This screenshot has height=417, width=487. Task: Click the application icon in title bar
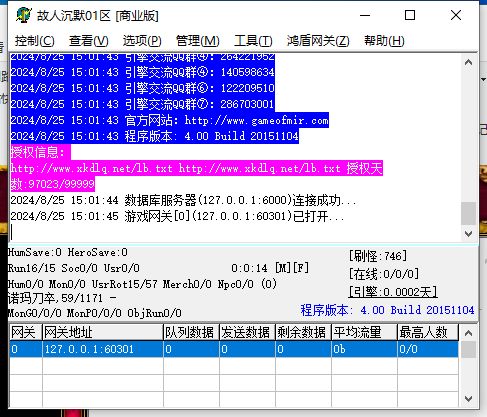[x=24, y=15]
